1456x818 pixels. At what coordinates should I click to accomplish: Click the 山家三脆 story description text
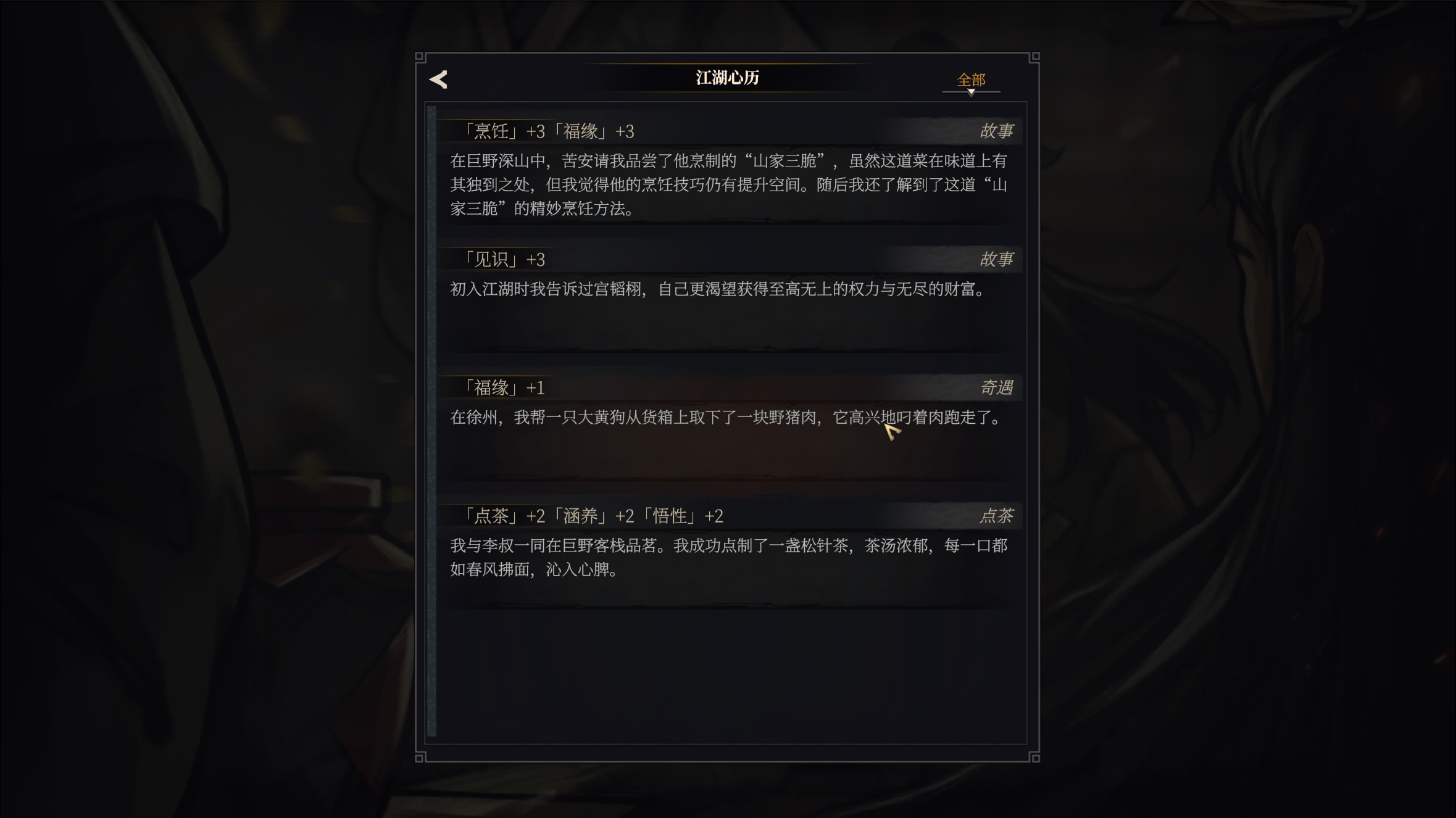(728, 184)
